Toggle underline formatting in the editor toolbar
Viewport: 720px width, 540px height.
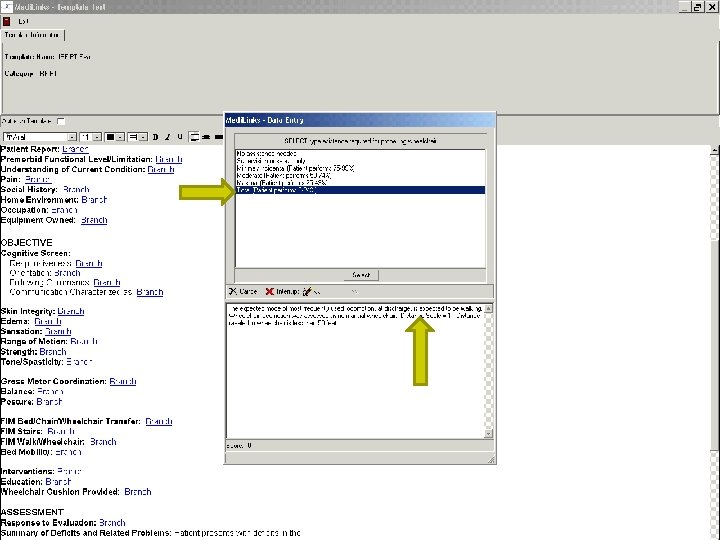[180, 137]
